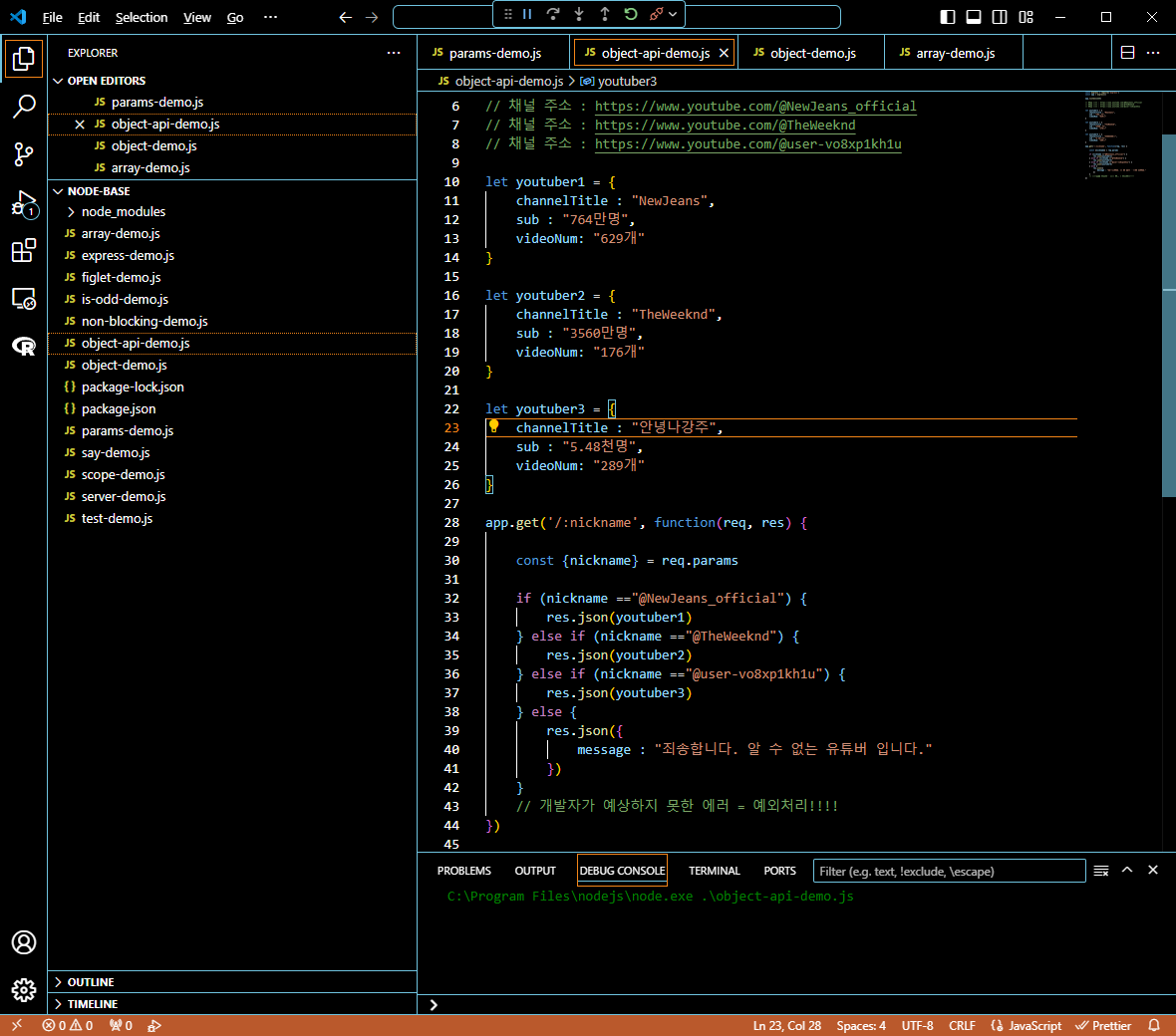Open the Run and Debug view icon
This screenshot has height=1036, width=1176.
pyautogui.click(x=23, y=203)
